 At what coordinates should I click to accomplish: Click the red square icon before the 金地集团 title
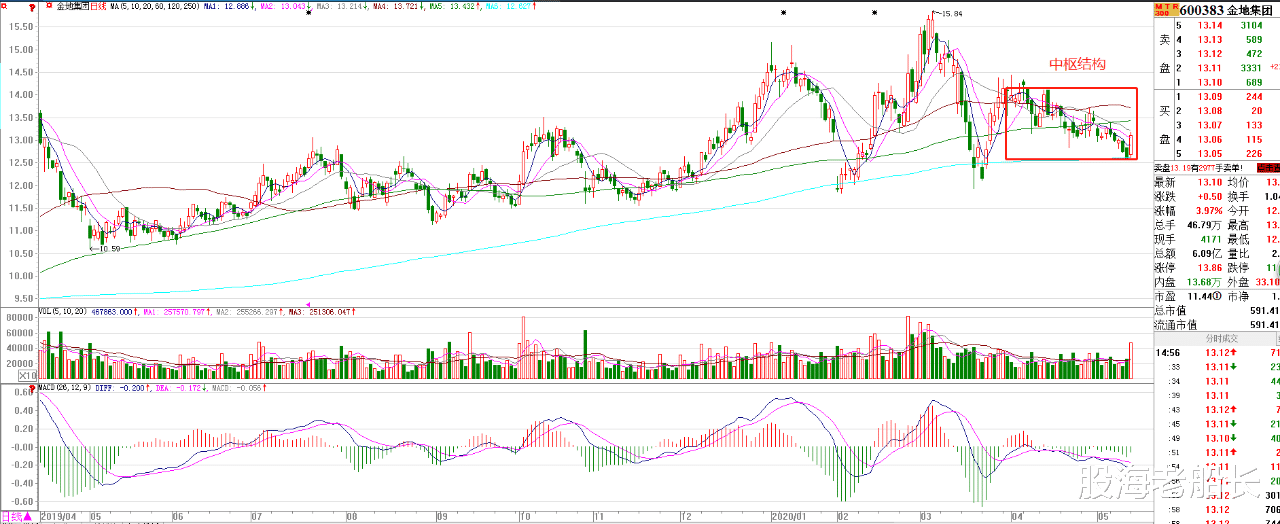click(49, 6)
